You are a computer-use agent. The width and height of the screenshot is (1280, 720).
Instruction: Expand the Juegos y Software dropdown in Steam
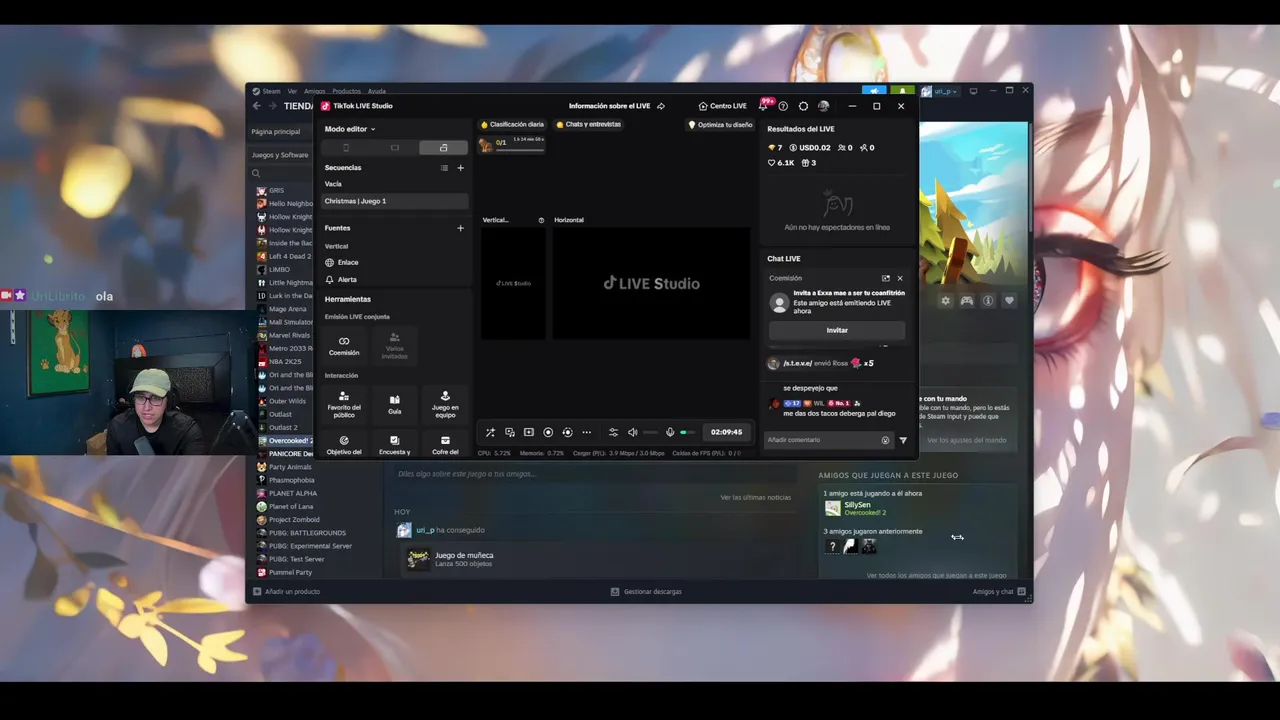pos(281,155)
